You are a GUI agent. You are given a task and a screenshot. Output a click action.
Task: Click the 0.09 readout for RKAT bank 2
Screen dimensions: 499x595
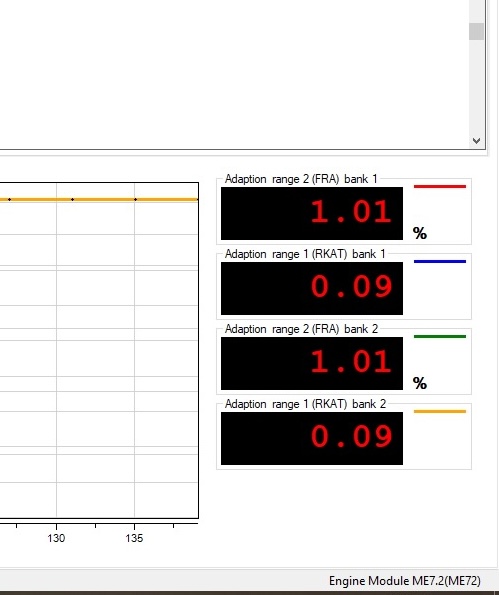tap(312, 438)
